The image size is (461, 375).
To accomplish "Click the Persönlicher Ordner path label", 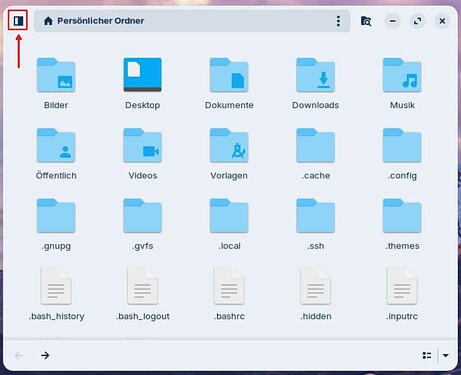I will pos(101,21).
